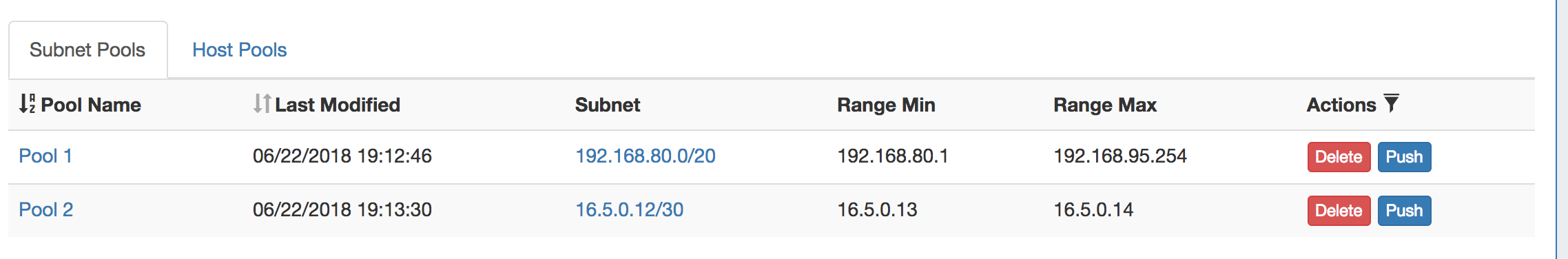Delete Pool 2

tap(1339, 211)
